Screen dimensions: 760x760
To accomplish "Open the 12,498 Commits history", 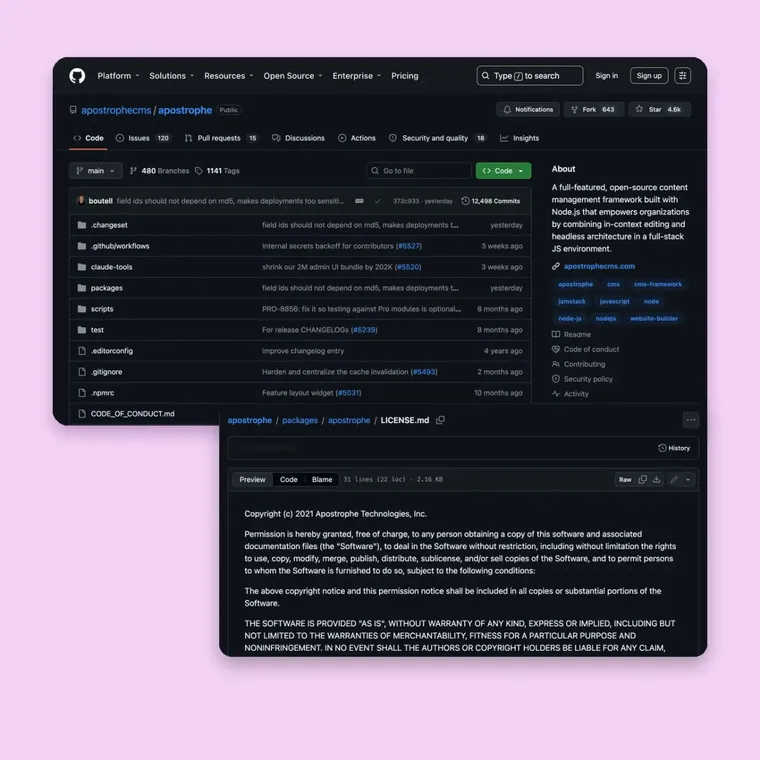I will point(491,201).
